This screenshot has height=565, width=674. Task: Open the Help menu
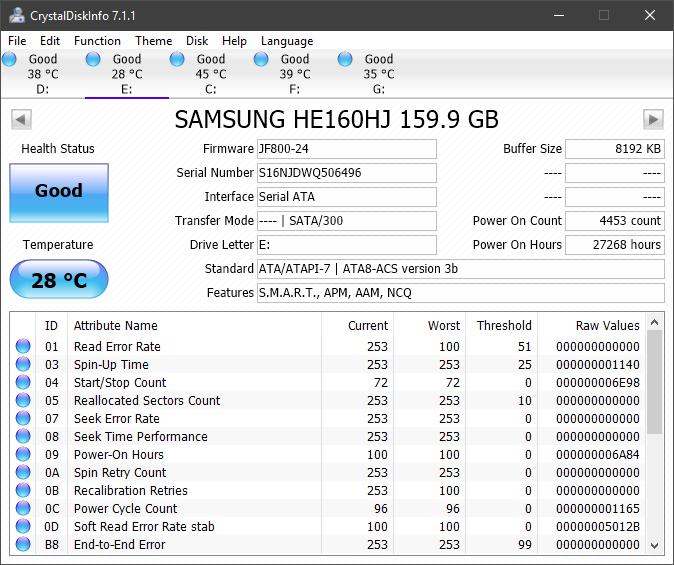[x=234, y=41]
